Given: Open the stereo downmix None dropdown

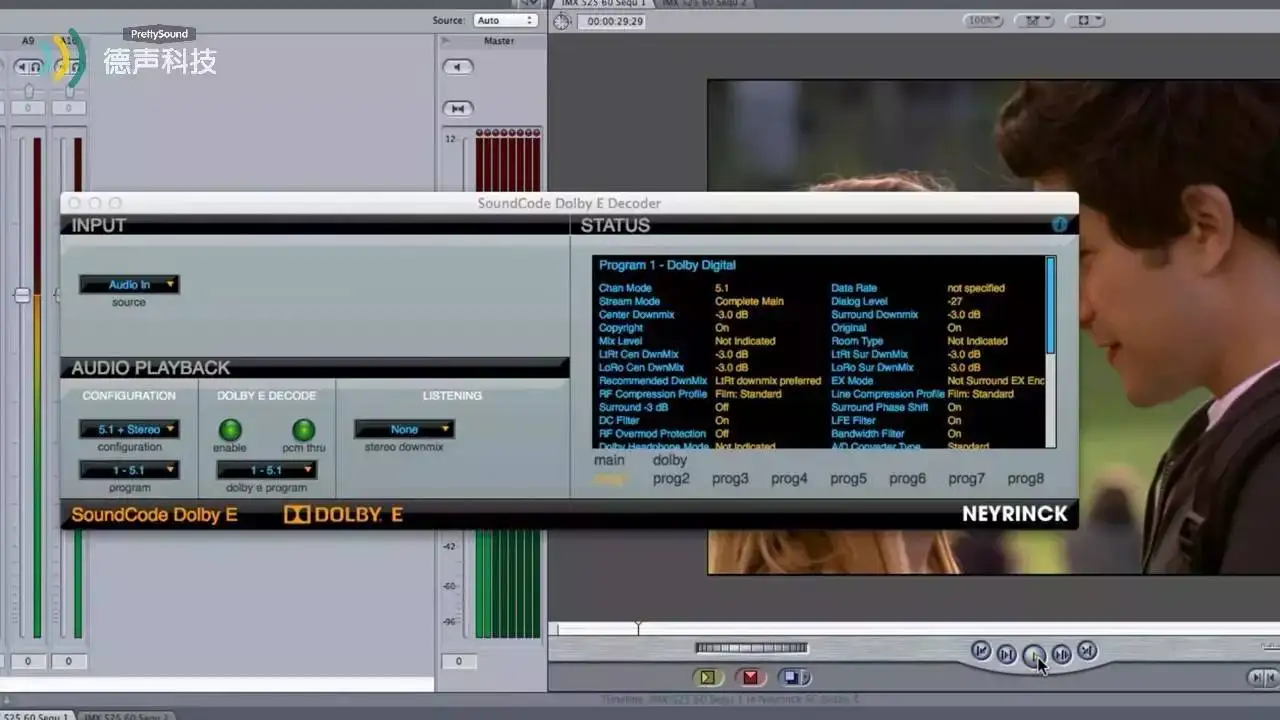Looking at the screenshot, I should (x=404, y=428).
